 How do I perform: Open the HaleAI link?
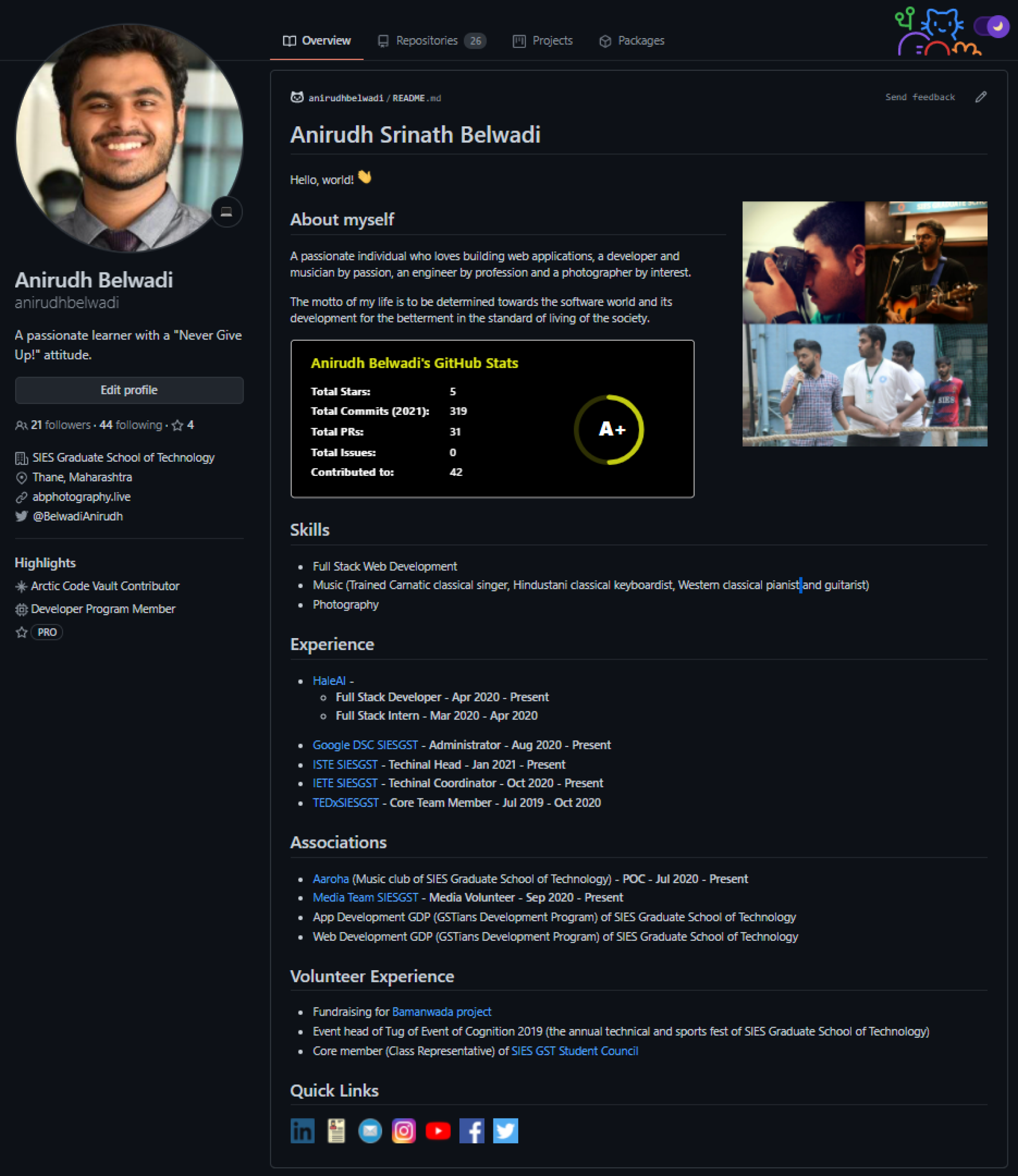click(329, 681)
